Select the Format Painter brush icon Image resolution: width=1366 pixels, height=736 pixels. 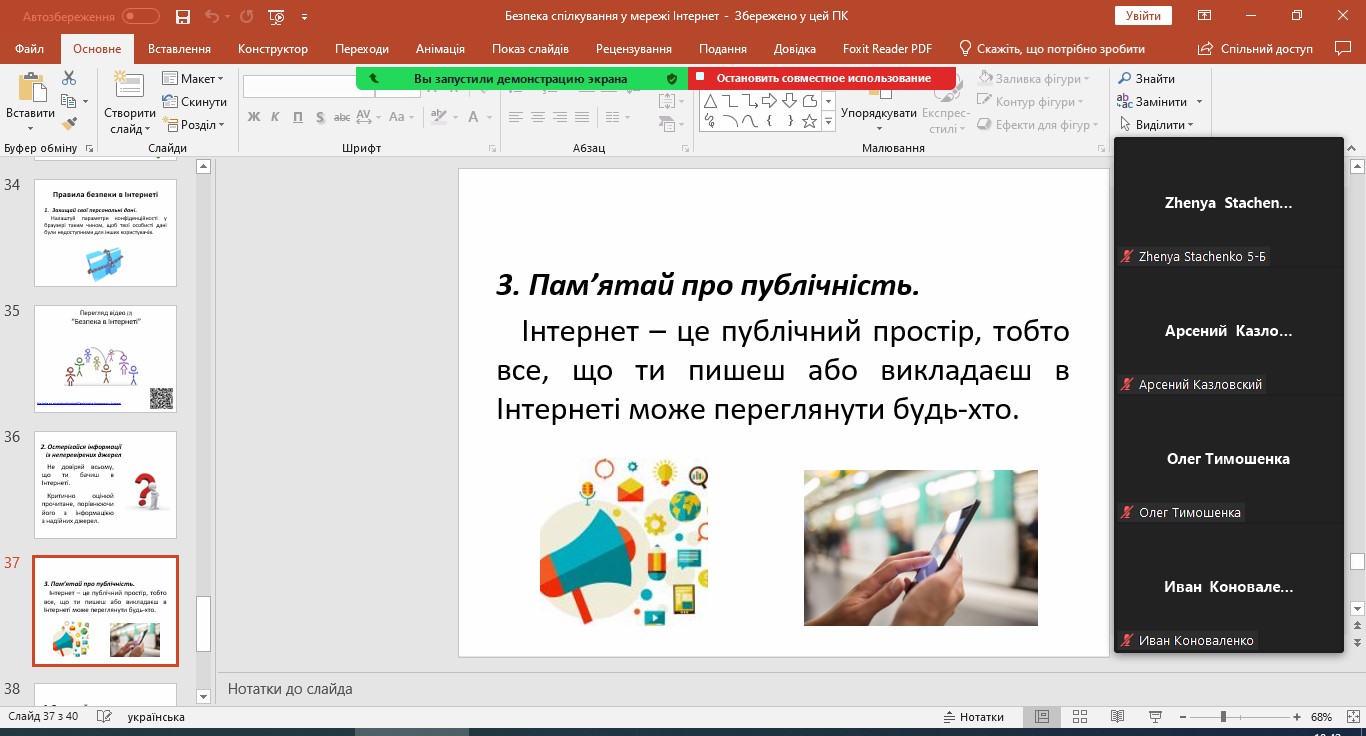[69, 124]
